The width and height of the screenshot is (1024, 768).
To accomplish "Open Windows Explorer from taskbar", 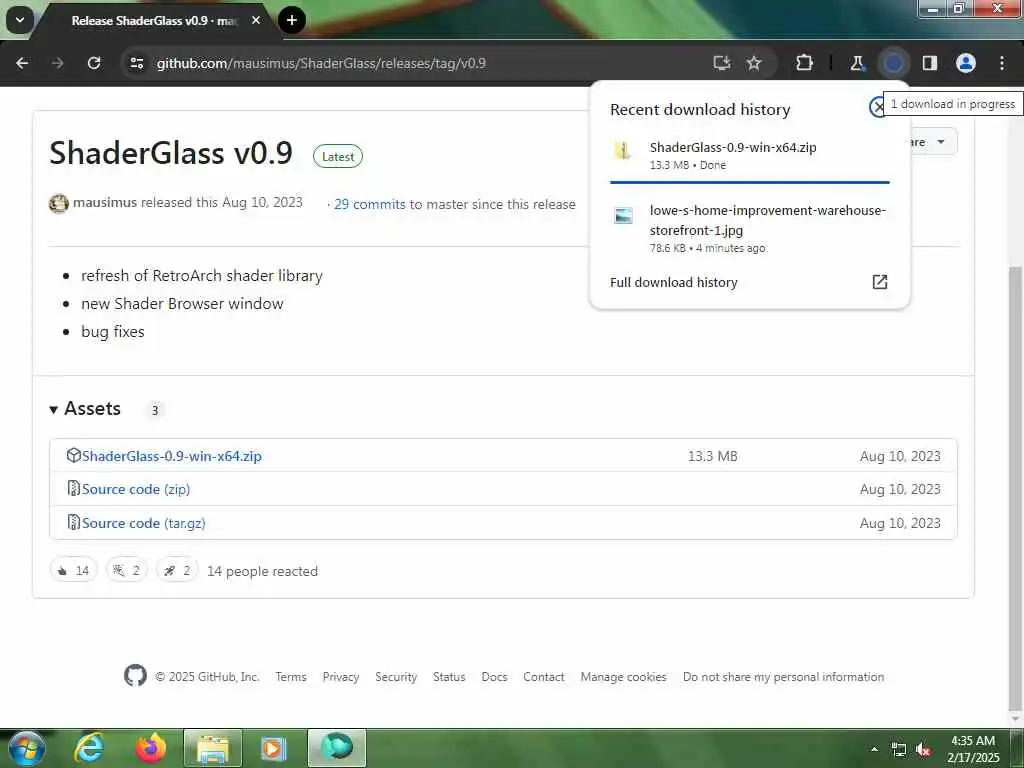I will point(213,748).
